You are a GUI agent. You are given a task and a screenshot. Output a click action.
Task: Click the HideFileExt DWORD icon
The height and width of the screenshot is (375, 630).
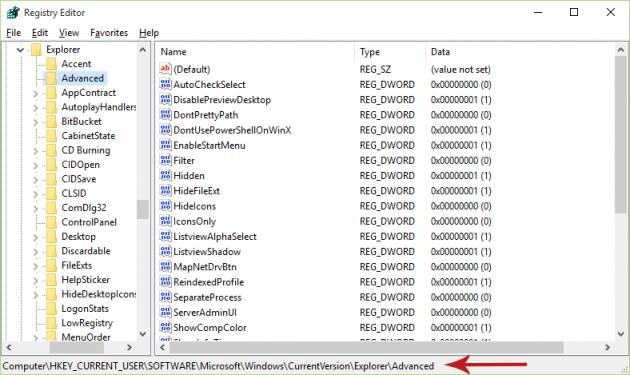(165, 191)
